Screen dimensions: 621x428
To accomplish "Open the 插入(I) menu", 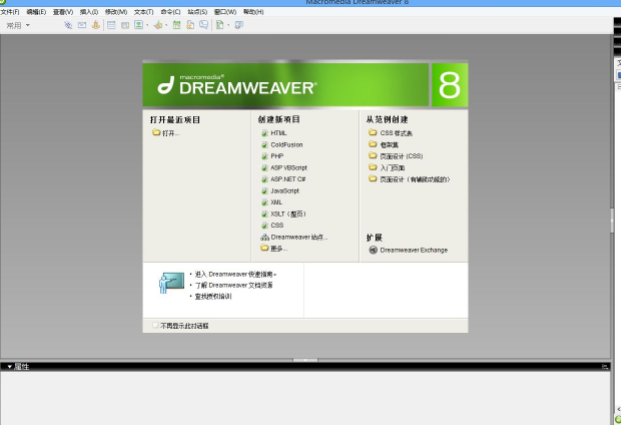I will (x=89, y=12).
